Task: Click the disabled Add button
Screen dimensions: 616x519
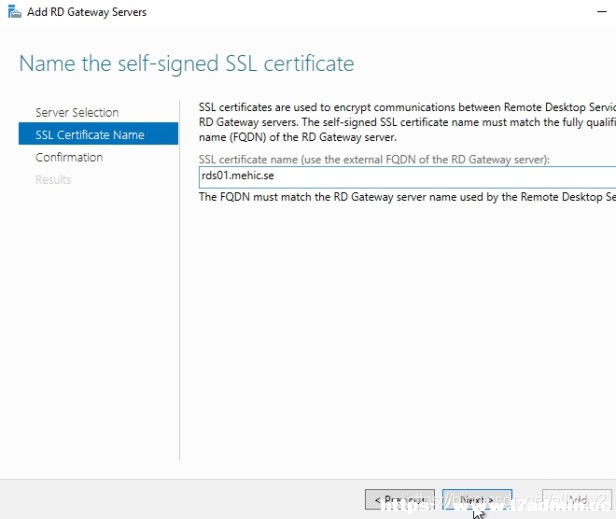Action: (577, 499)
